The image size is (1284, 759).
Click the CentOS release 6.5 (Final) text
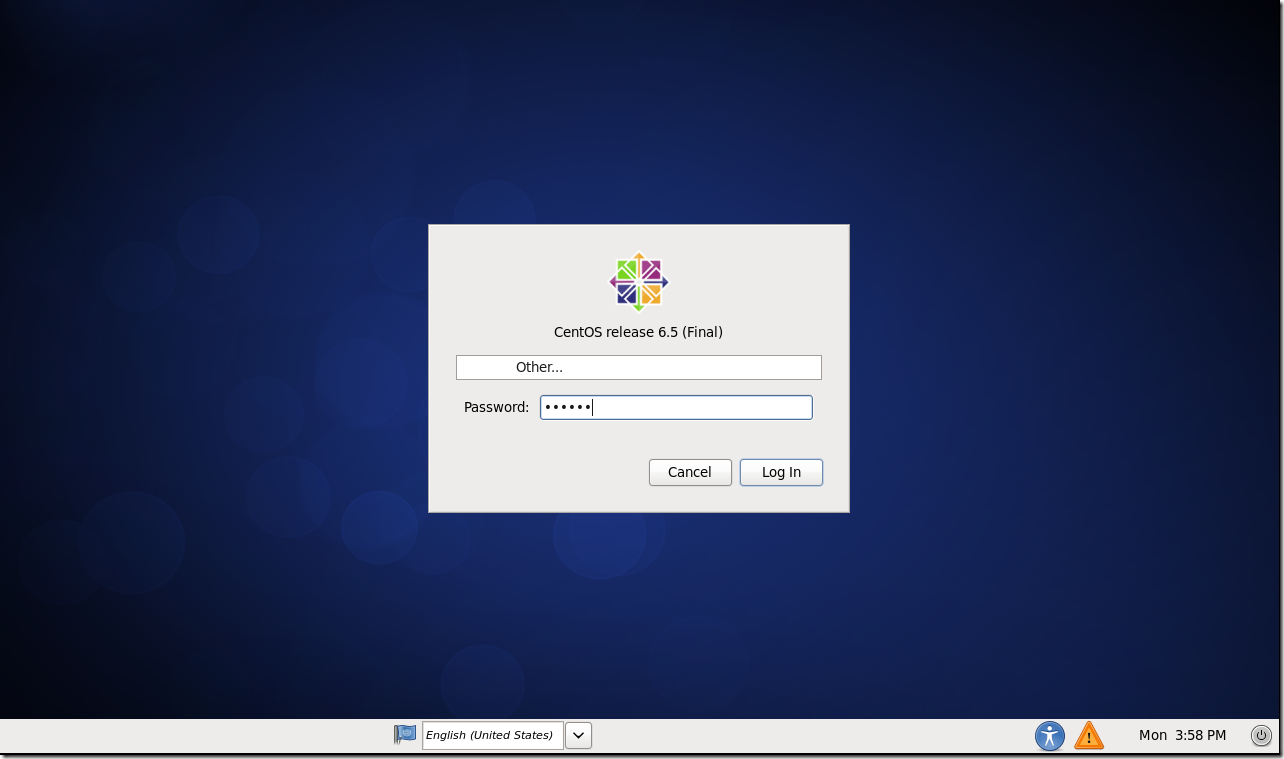pos(638,332)
